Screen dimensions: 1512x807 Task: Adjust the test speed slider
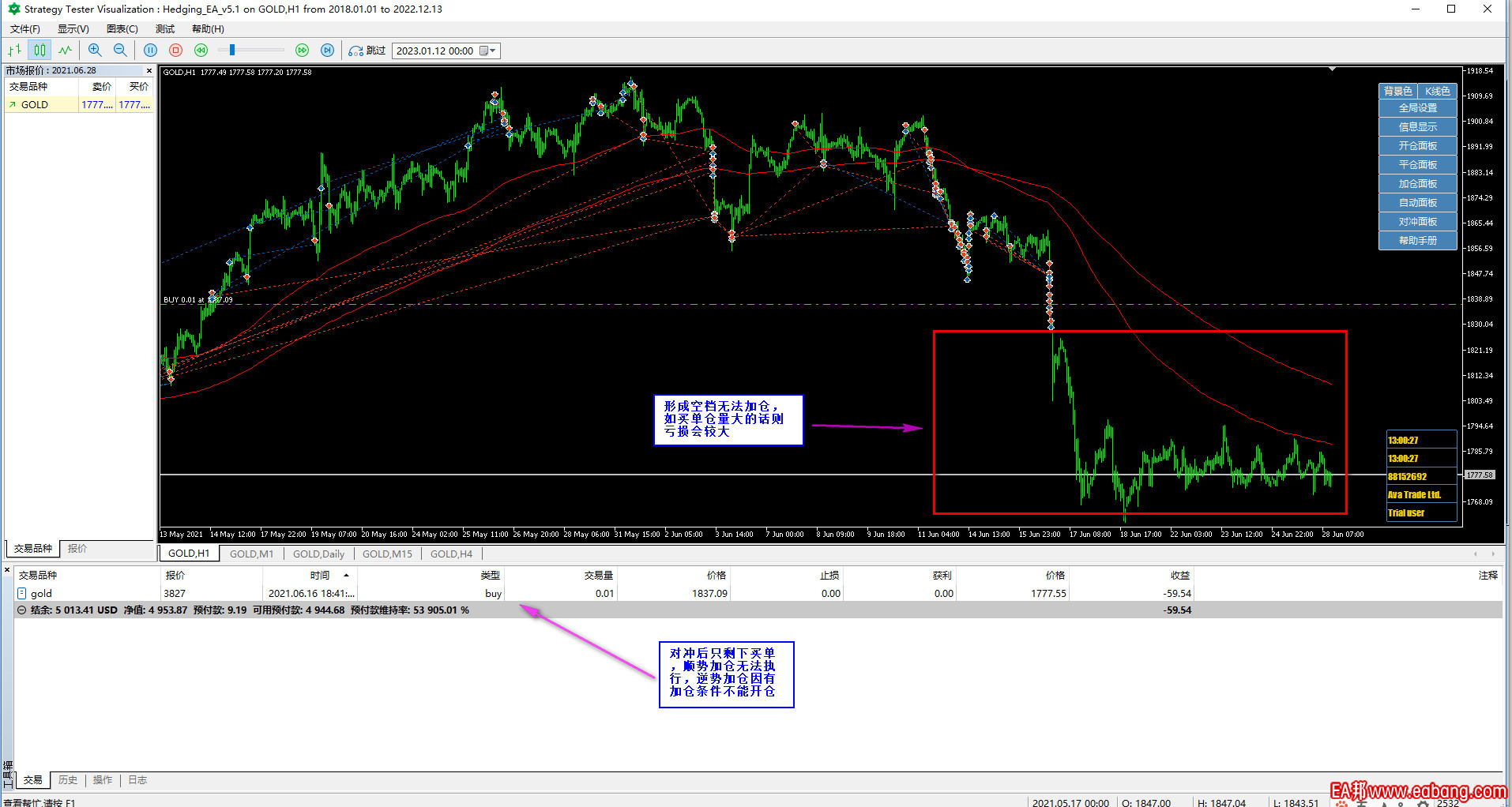[232, 50]
